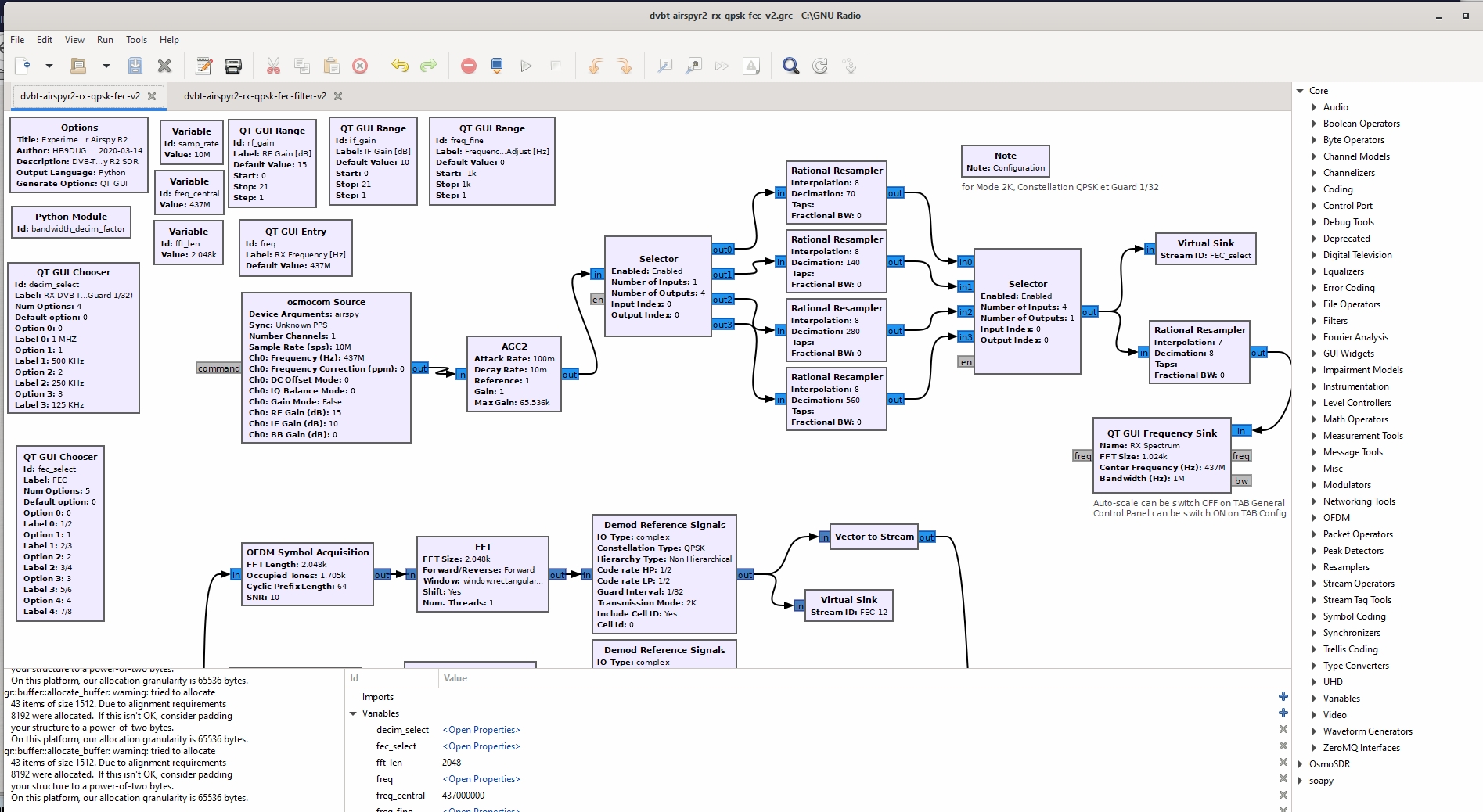This screenshot has width=1483, height=812.
Task: Click the Reload blocks icon
Action: [x=819, y=66]
